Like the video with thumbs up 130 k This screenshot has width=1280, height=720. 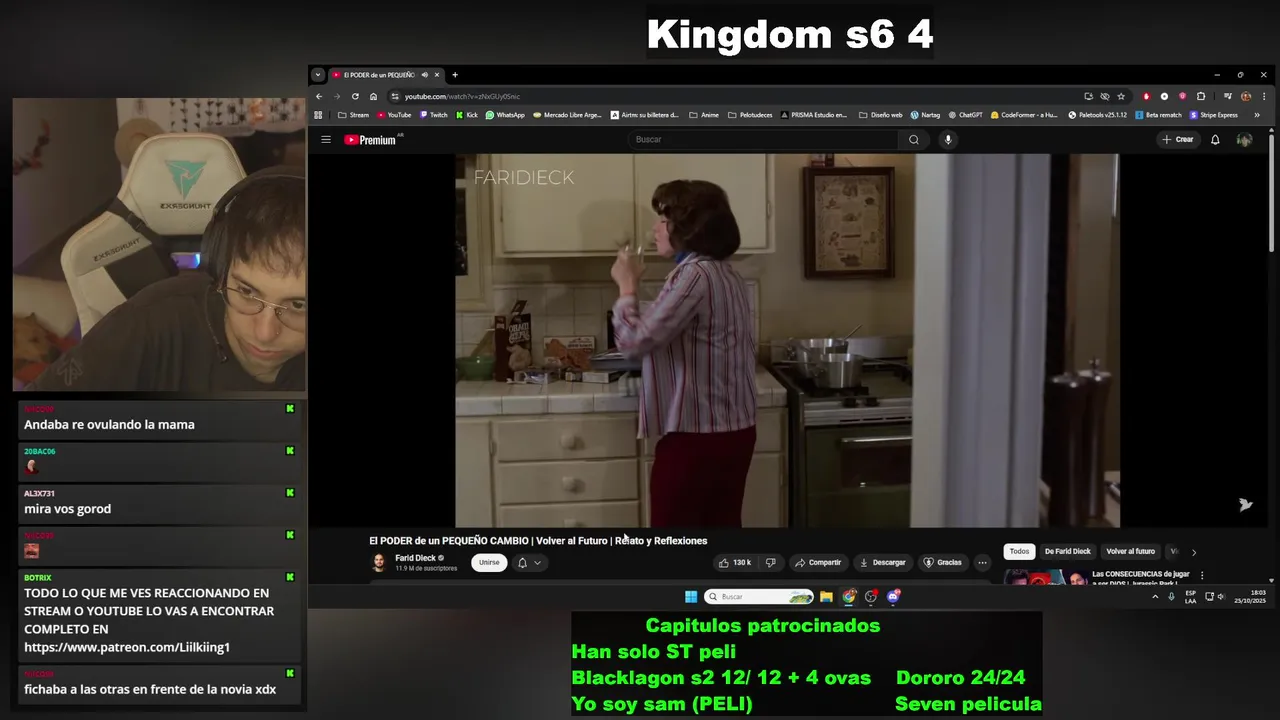tap(734, 563)
